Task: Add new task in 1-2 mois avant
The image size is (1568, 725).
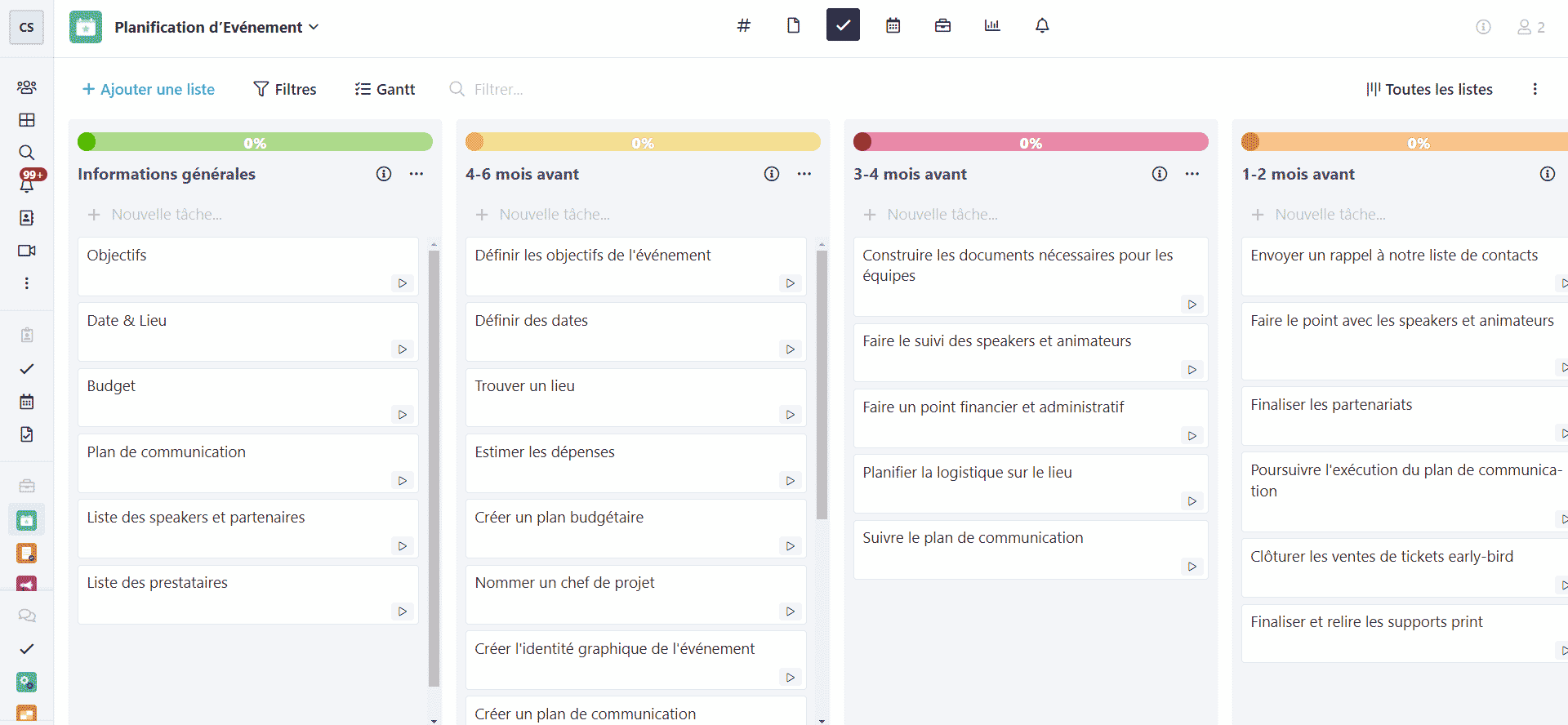Action: tap(1405, 215)
